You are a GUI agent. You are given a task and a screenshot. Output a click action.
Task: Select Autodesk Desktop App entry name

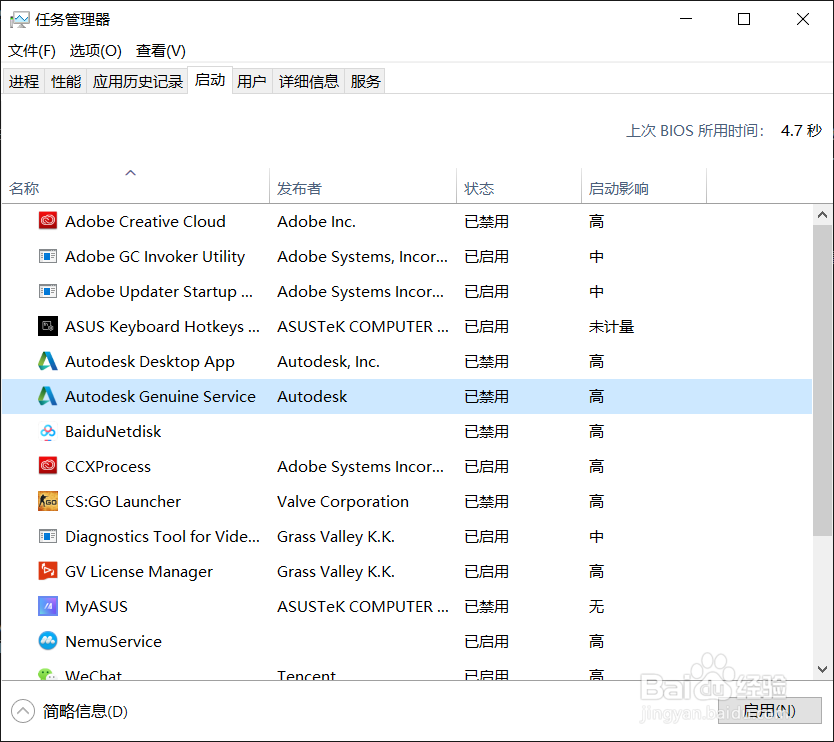coord(149,362)
